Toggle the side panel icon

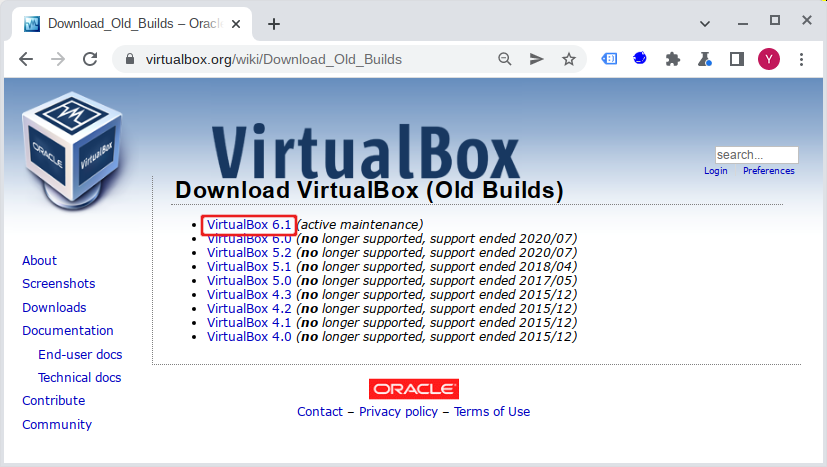737,59
